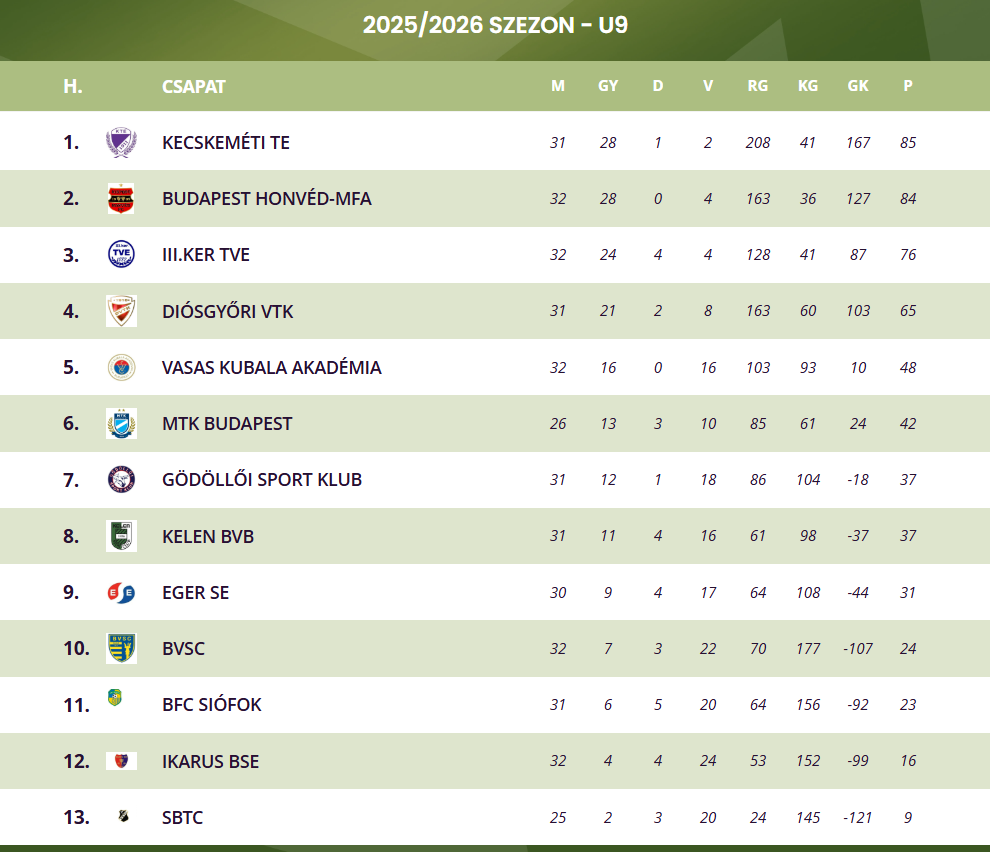Click the Kelen BVB team badge
The image size is (990, 852).
tap(121, 536)
